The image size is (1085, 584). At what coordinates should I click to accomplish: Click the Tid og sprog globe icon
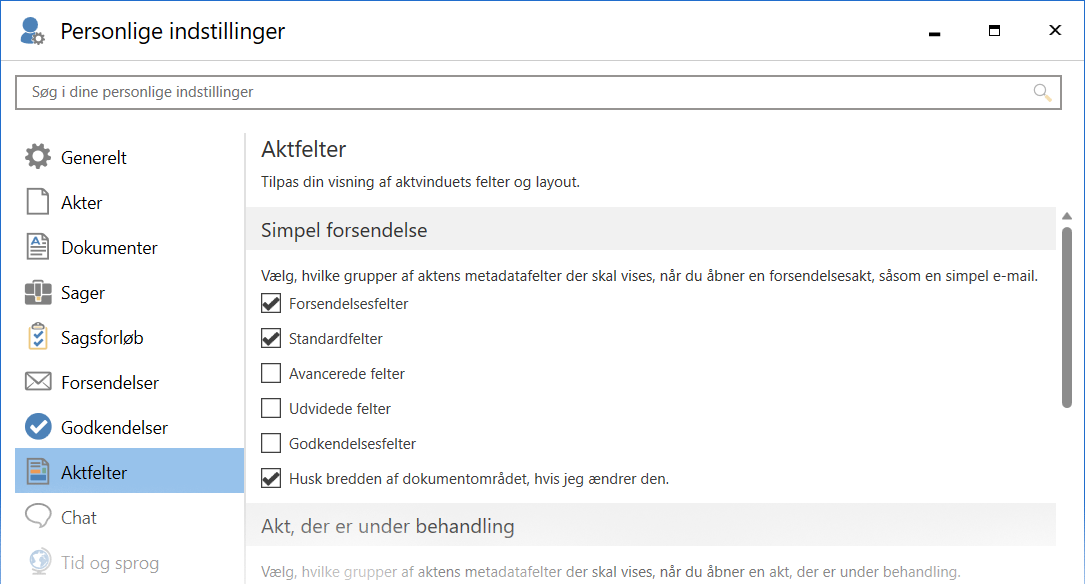click(39, 561)
